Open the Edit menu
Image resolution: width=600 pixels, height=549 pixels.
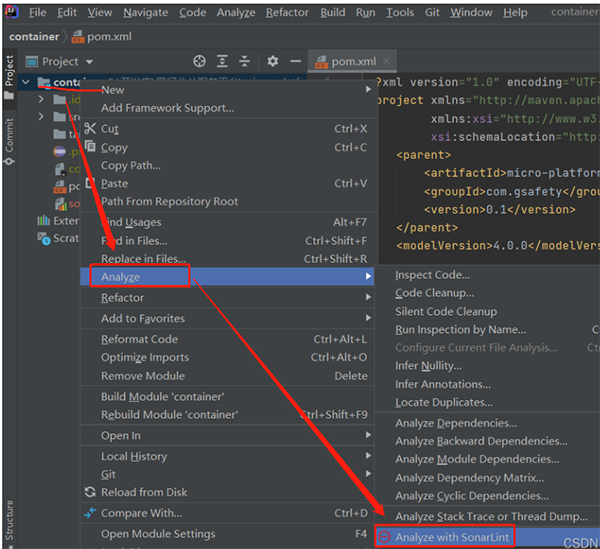coord(67,13)
